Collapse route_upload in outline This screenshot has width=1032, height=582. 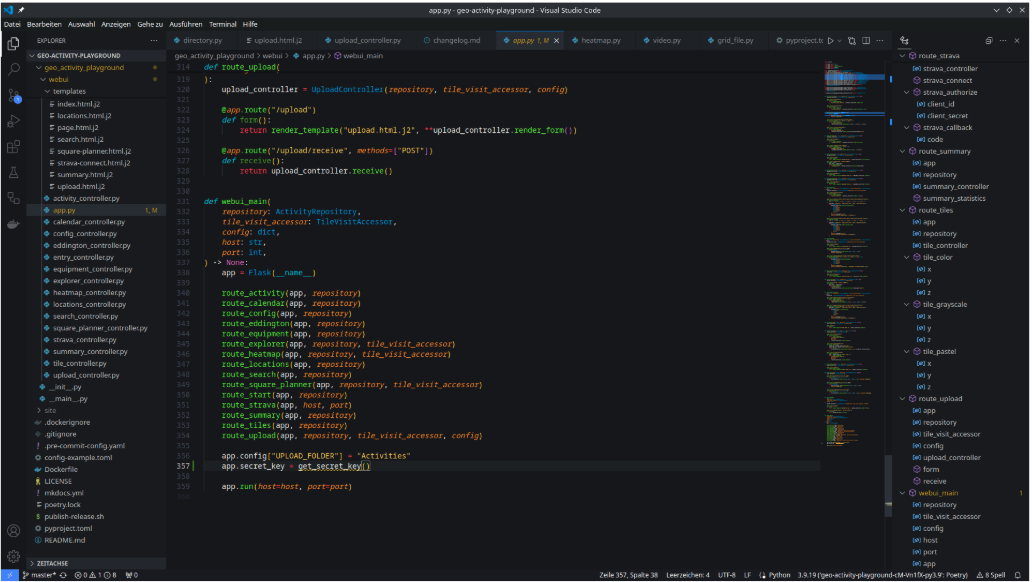[x=902, y=399]
